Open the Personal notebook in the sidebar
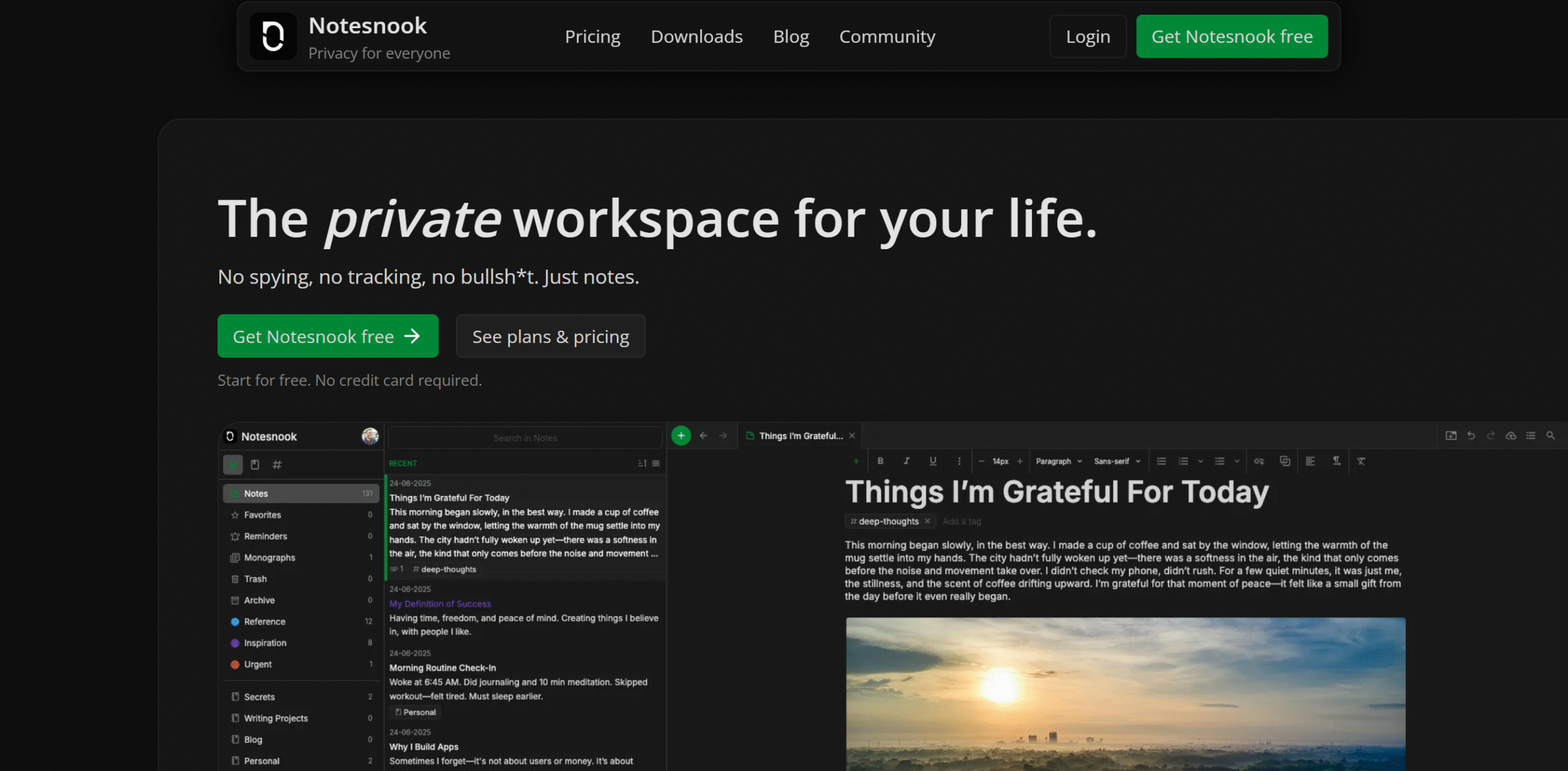This screenshot has width=1568, height=771. (x=301, y=761)
